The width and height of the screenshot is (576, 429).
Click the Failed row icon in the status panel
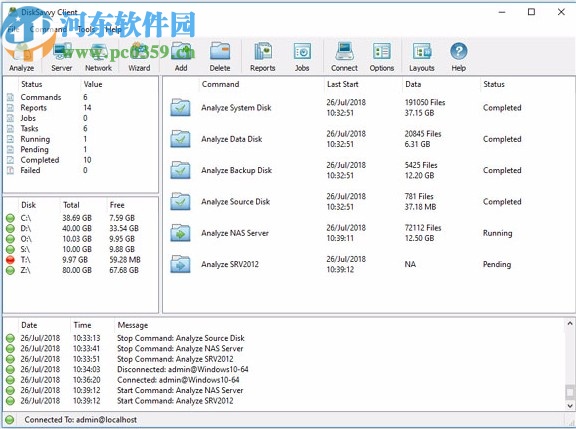click(10, 170)
